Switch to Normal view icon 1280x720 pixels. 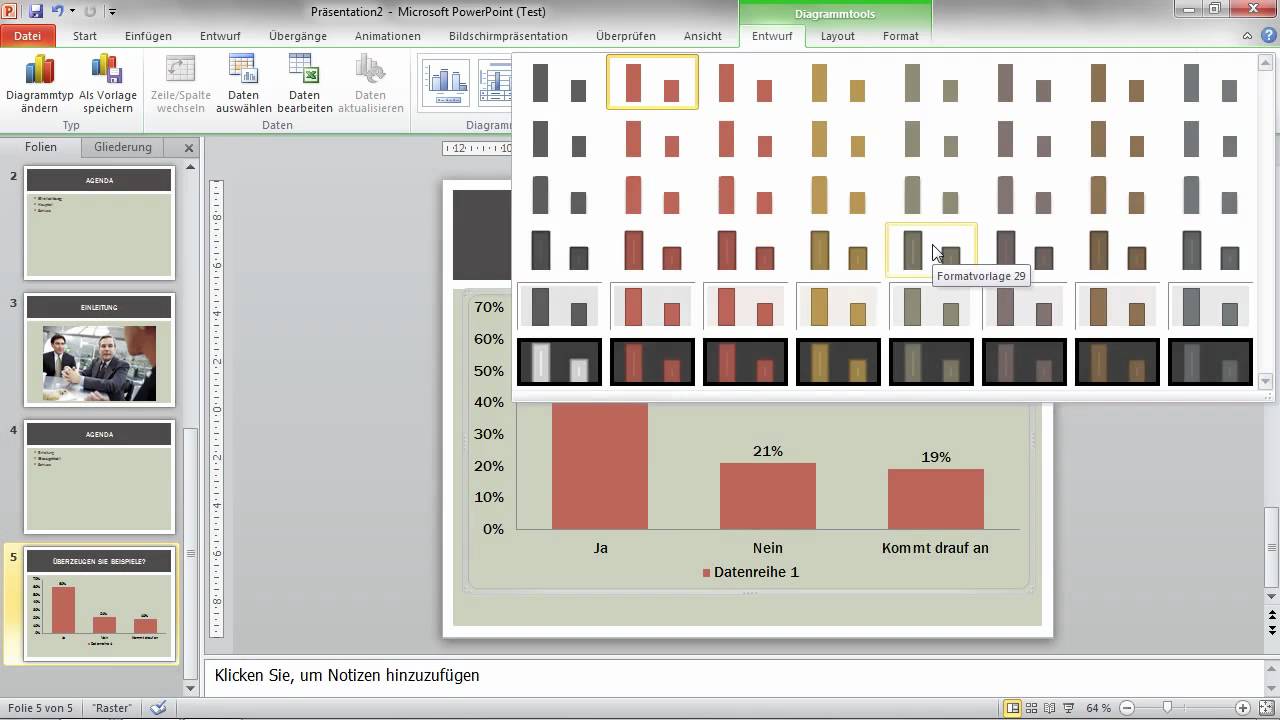tap(1013, 708)
